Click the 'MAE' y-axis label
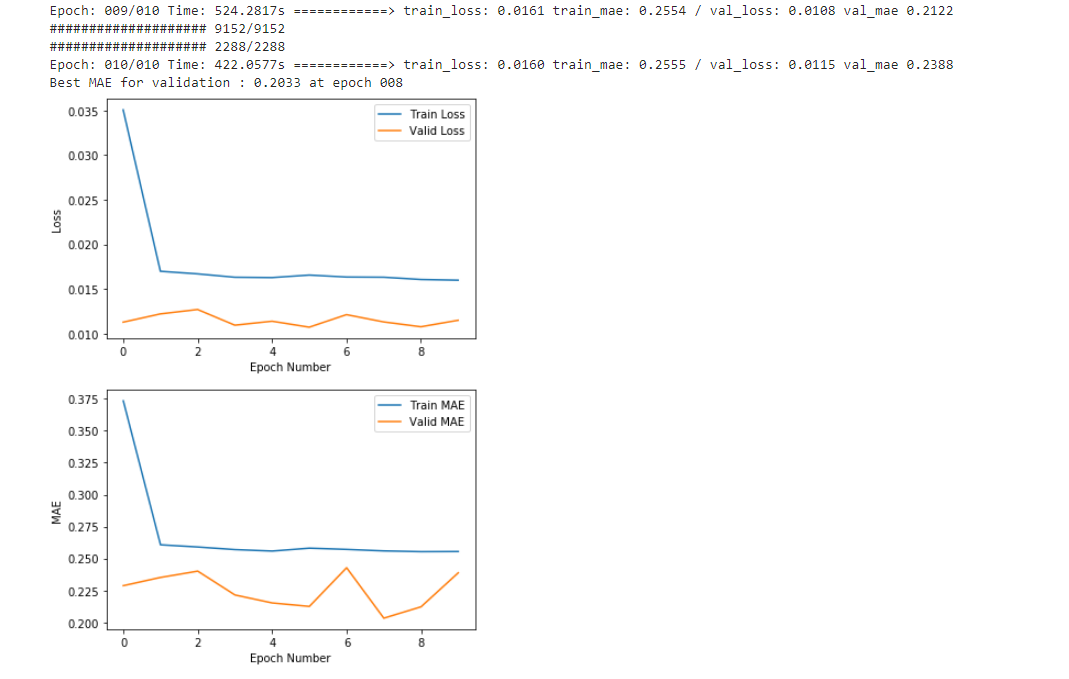This screenshot has height=679, width=1069. click(x=57, y=512)
